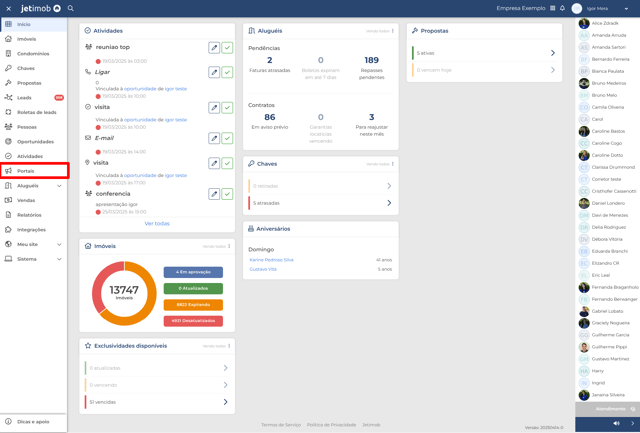Open Gustavo Vita birthday link
The height and width of the screenshot is (433, 640).
coord(263,269)
